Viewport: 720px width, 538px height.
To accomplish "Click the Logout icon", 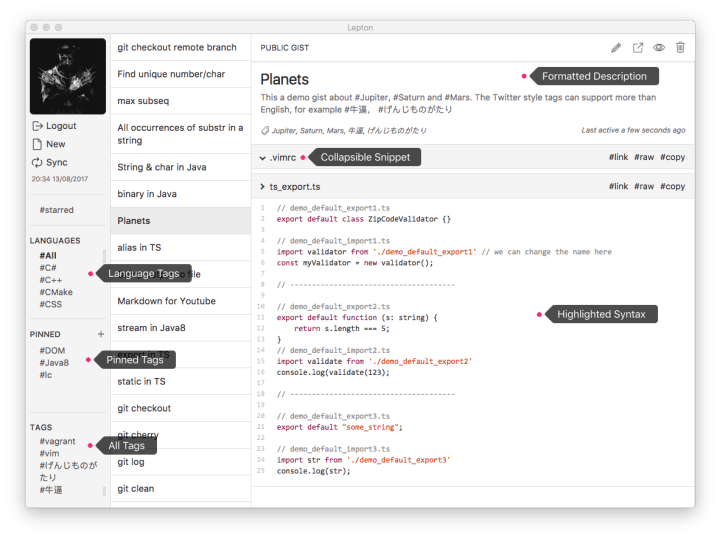I will point(37,126).
